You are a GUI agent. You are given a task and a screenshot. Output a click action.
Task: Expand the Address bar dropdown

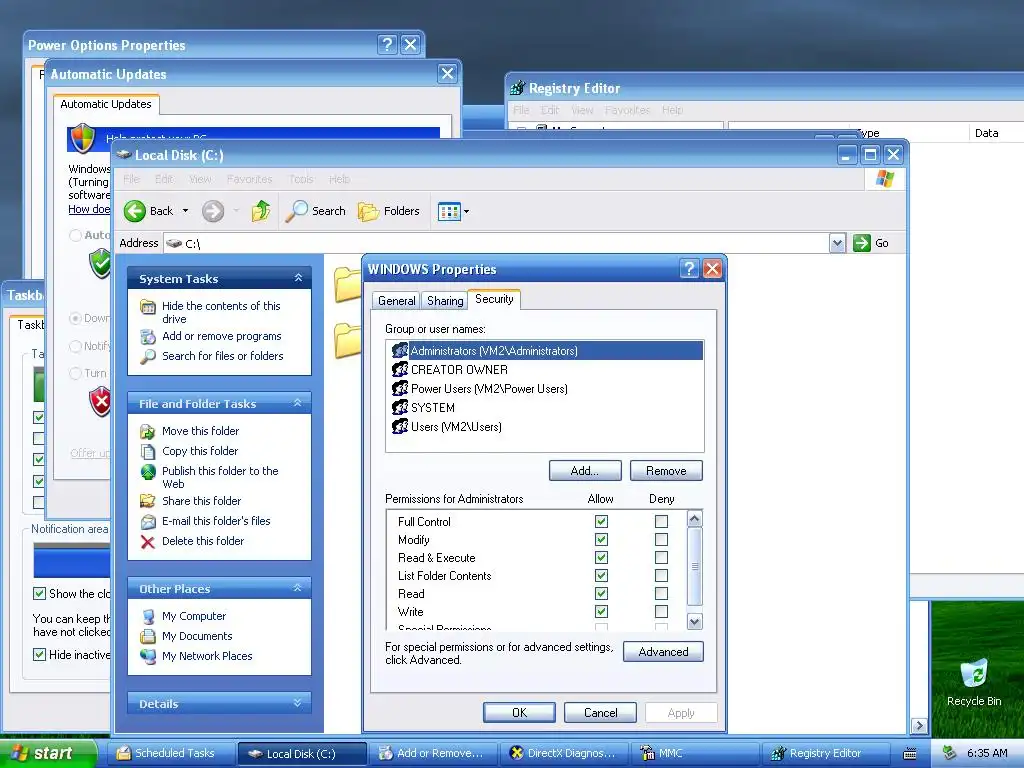(837, 244)
